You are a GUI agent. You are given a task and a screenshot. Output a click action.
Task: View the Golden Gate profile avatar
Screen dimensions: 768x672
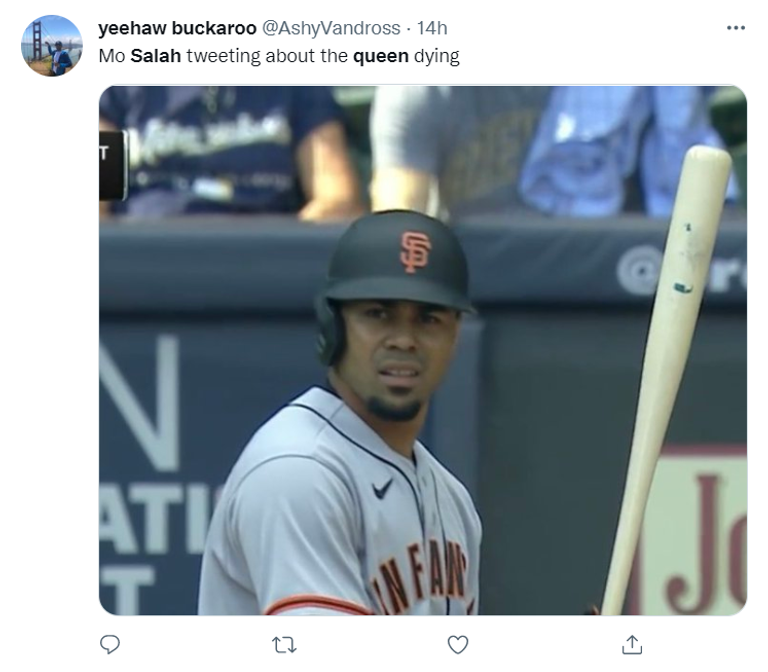[51, 46]
